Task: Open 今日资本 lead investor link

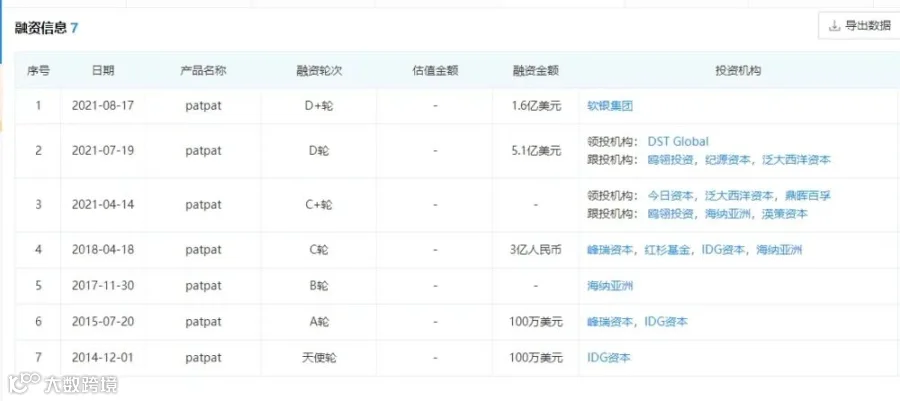Action: [670, 196]
